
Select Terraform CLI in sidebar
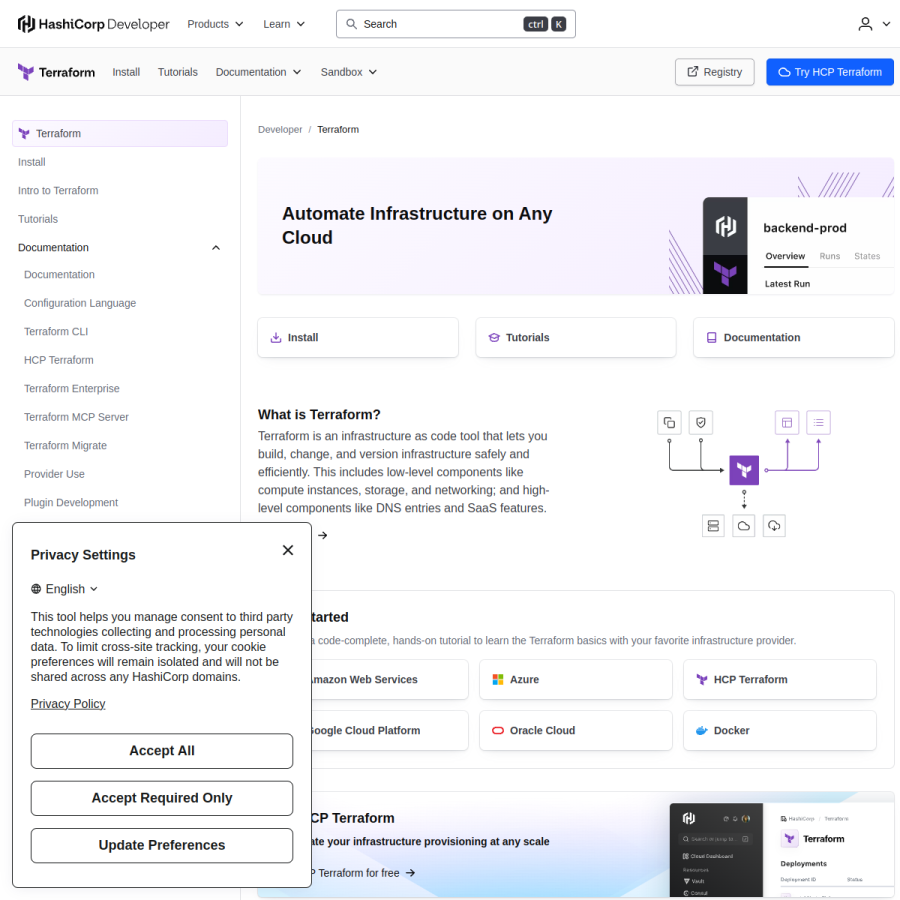pos(56,332)
